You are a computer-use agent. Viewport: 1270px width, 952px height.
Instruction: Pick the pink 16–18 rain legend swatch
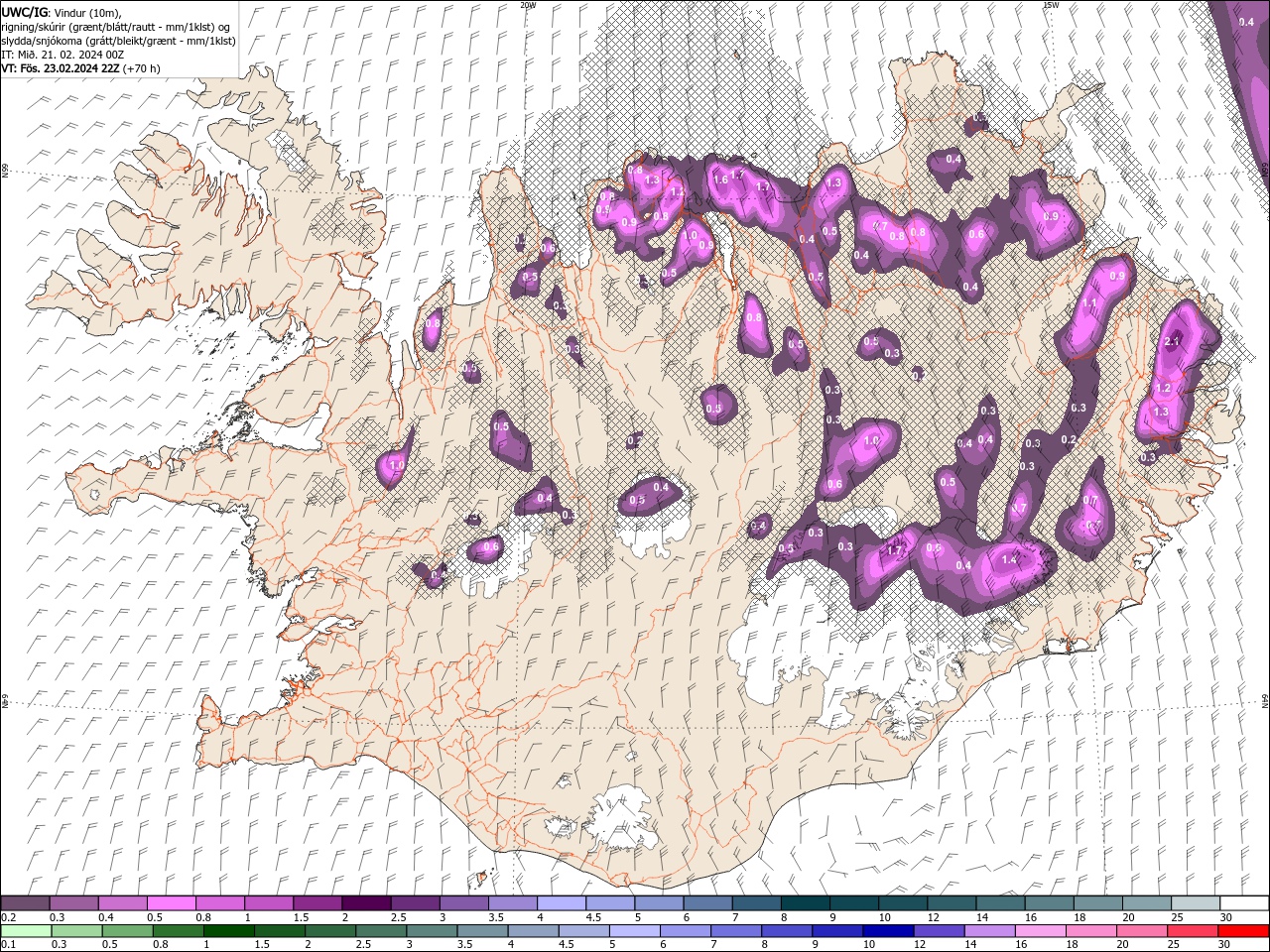[x=1040, y=931]
